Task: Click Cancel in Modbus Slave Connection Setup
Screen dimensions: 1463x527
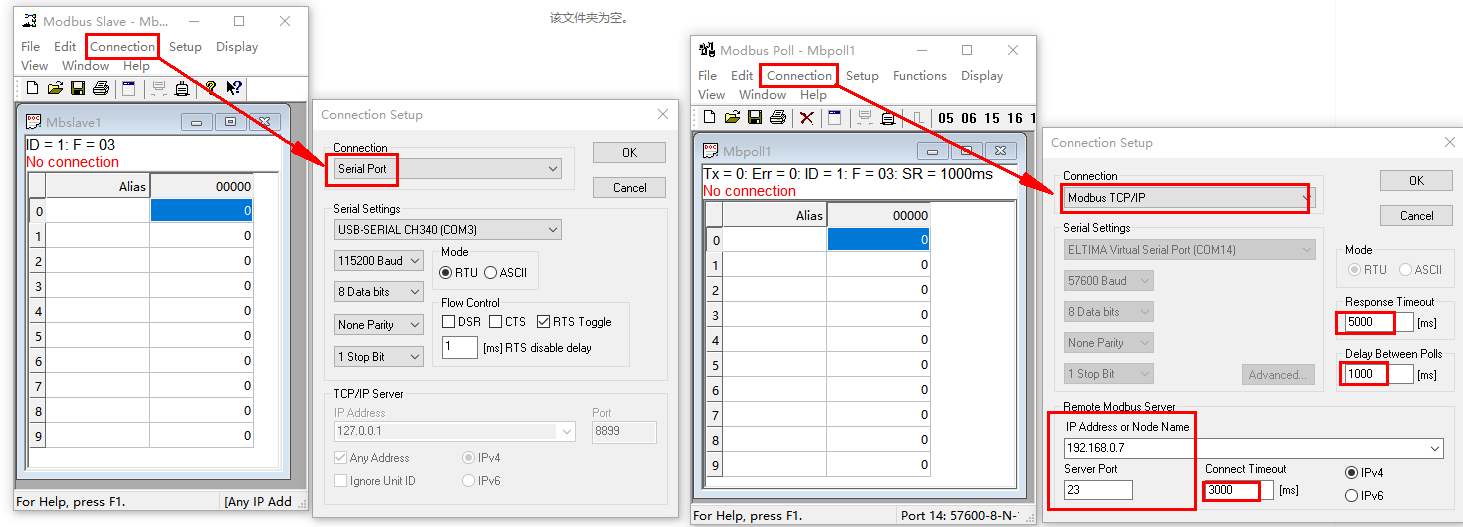Action: [x=629, y=188]
